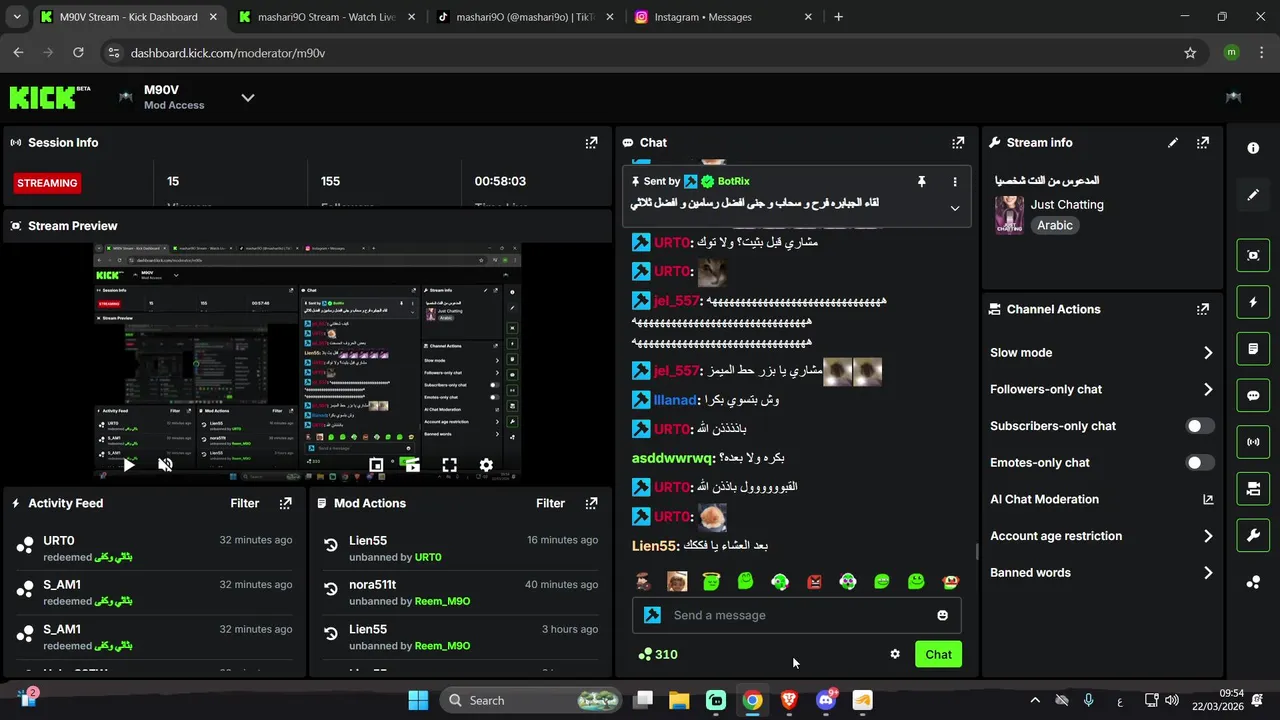Click the green Chat send button
The image size is (1280, 720).
click(x=938, y=654)
